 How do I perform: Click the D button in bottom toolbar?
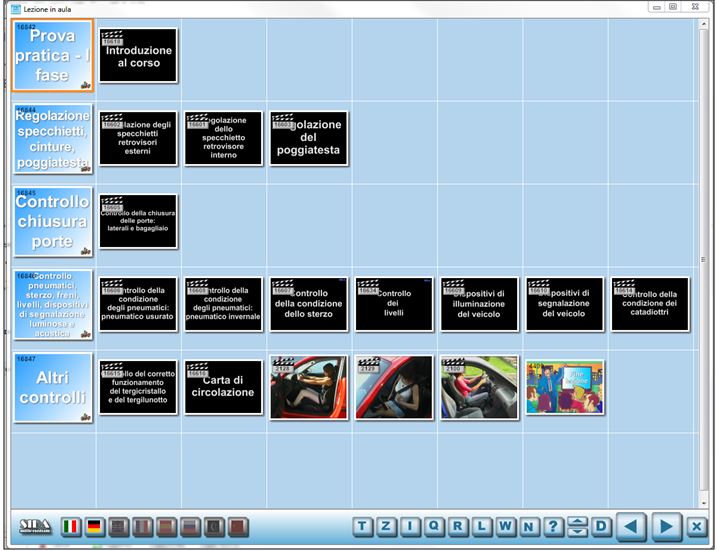[x=601, y=527]
